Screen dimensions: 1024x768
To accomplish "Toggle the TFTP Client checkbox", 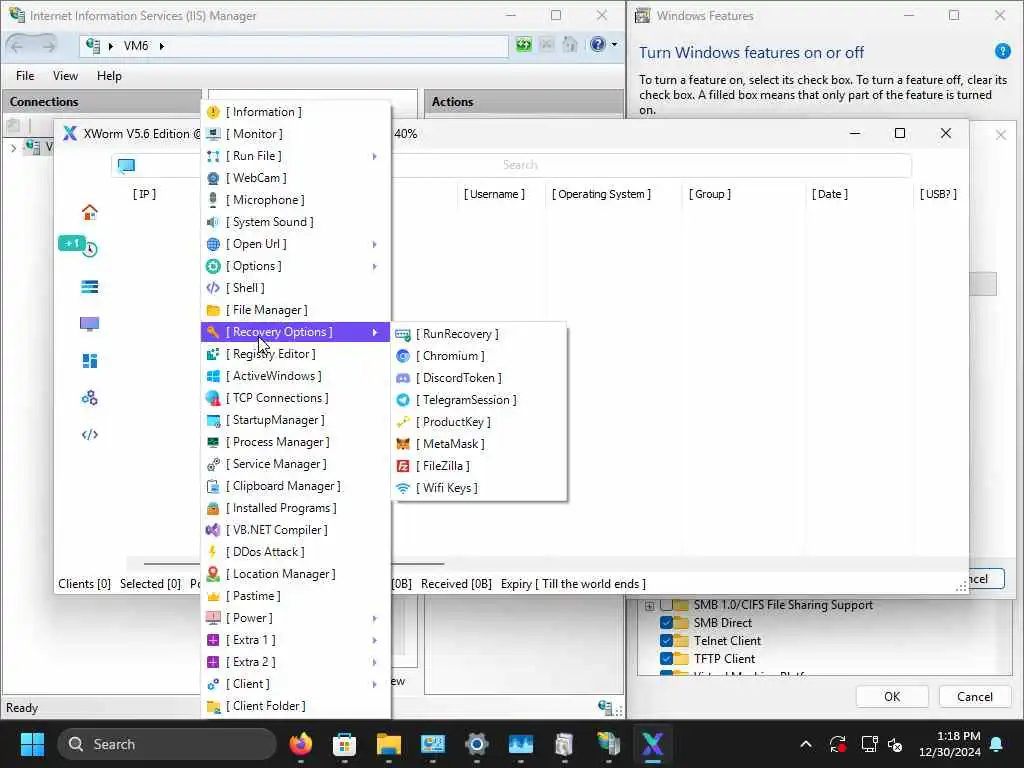I will (666, 659).
